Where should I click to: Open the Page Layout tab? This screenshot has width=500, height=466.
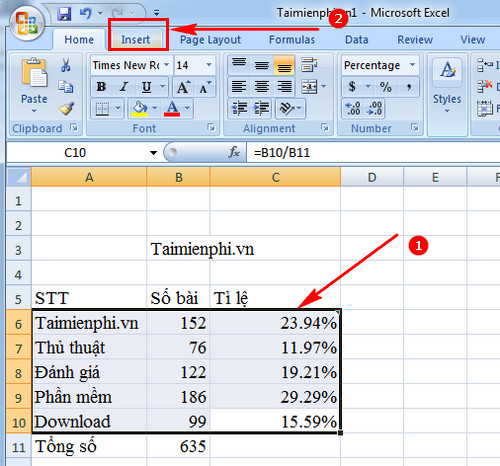coord(210,40)
